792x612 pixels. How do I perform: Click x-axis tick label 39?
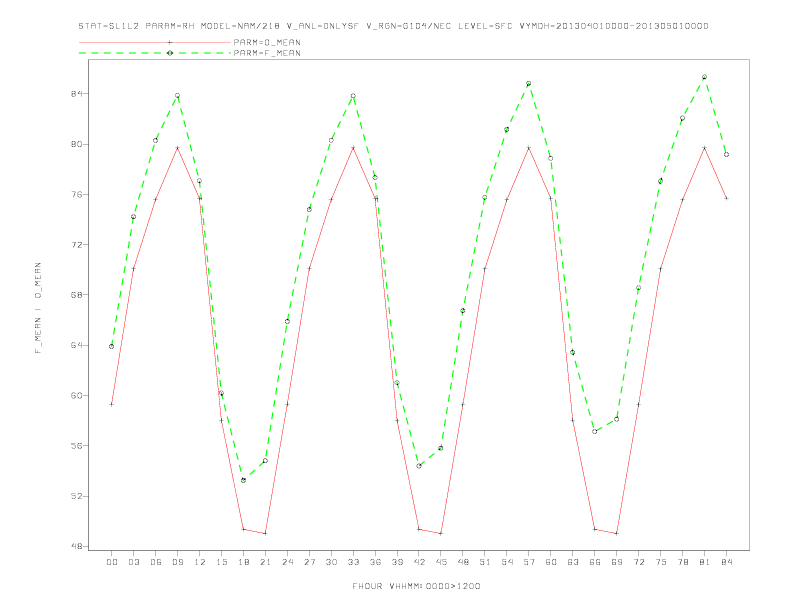click(x=397, y=562)
